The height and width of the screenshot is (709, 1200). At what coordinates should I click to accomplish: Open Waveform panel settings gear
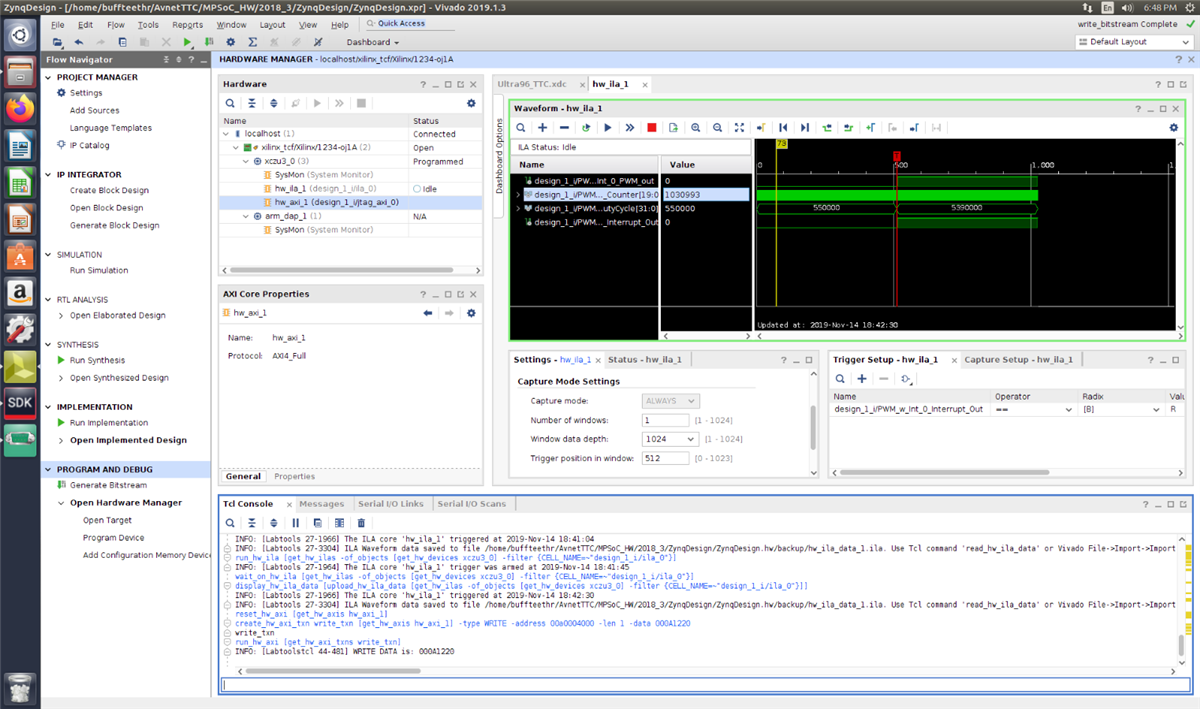(1174, 128)
